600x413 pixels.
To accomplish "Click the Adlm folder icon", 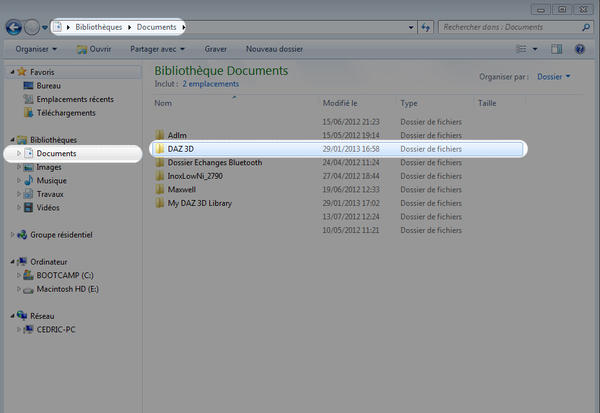I will 160,135.
